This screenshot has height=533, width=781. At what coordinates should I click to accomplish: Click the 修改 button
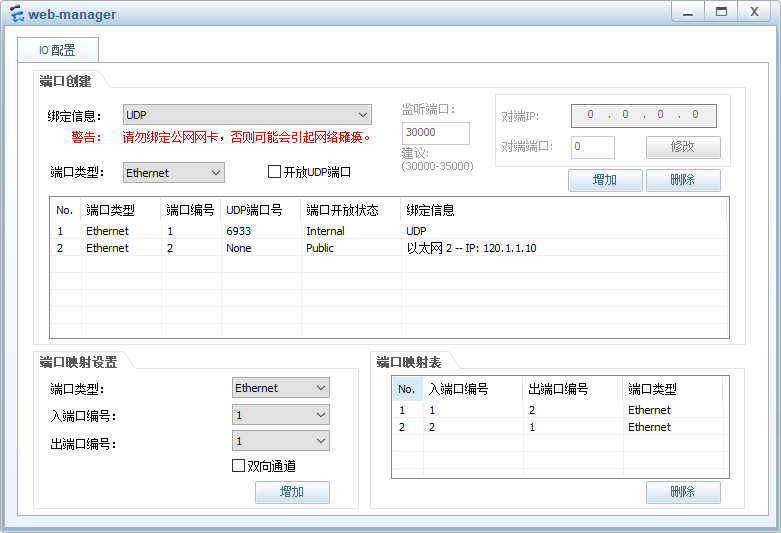683,147
